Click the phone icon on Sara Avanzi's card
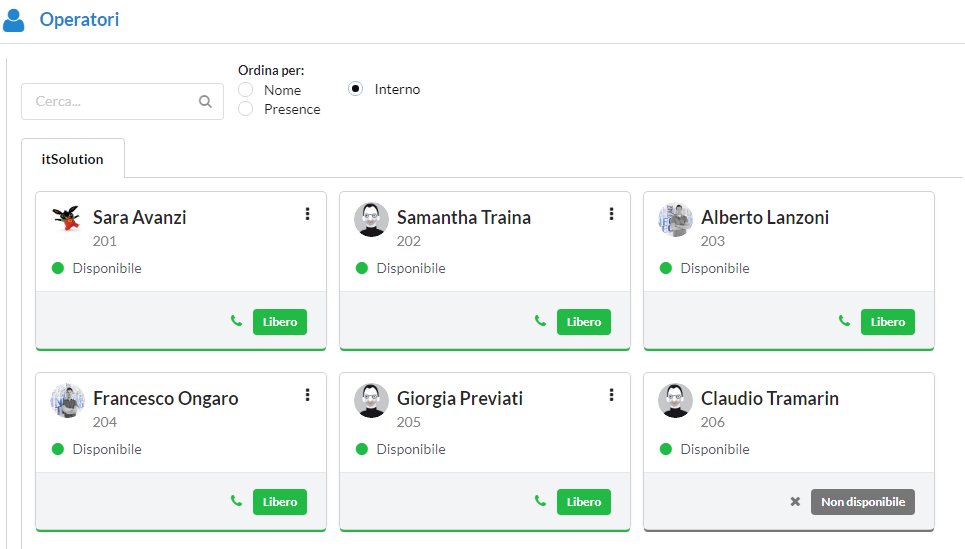965x549 pixels. (x=236, y=321)
